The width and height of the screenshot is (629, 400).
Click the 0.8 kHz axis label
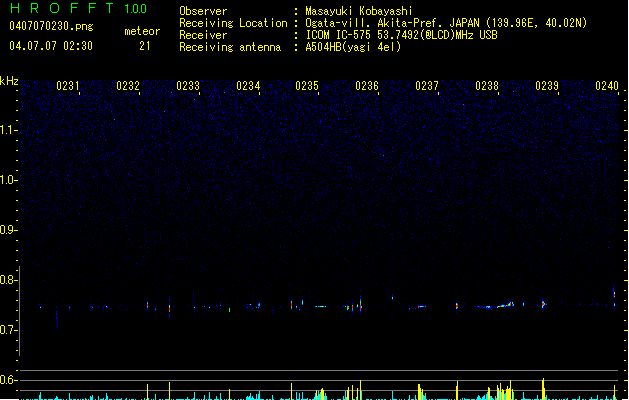[x=9, y=280]
